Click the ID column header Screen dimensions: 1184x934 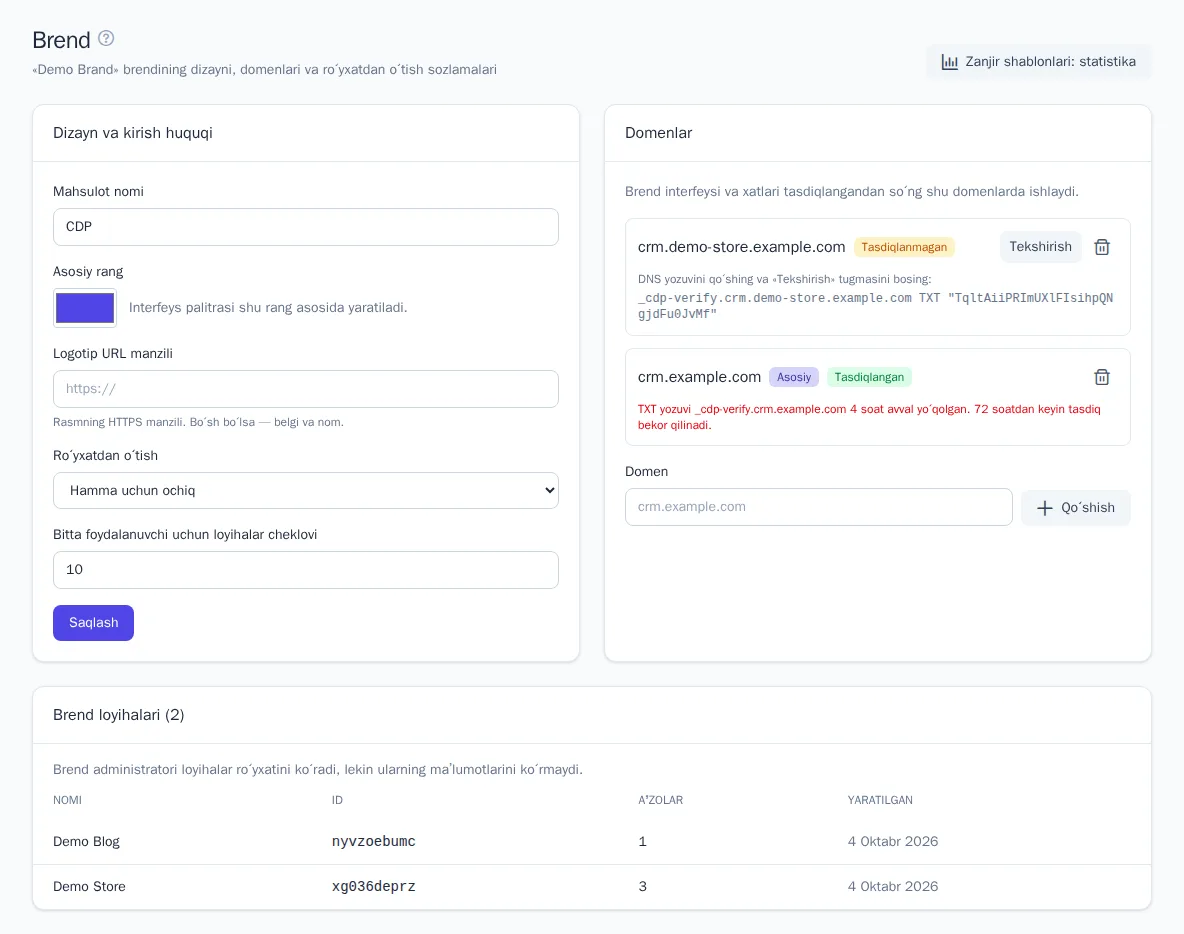point(337,800)
